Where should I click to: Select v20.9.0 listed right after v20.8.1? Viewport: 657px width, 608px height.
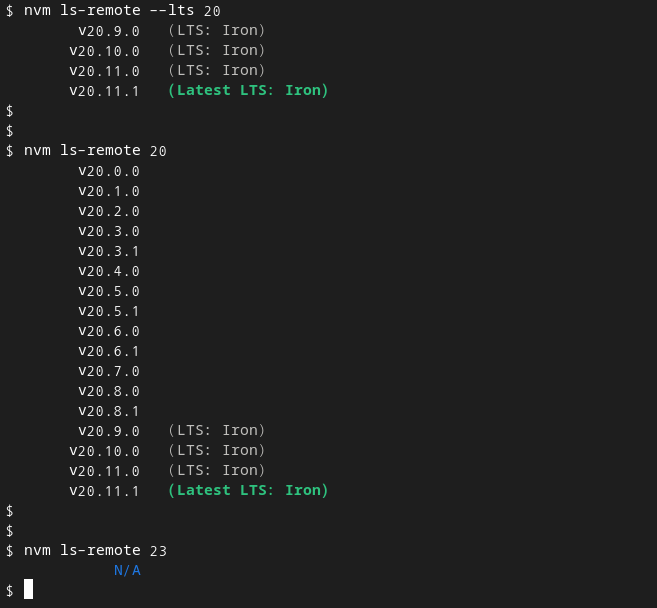pos(109,431)
